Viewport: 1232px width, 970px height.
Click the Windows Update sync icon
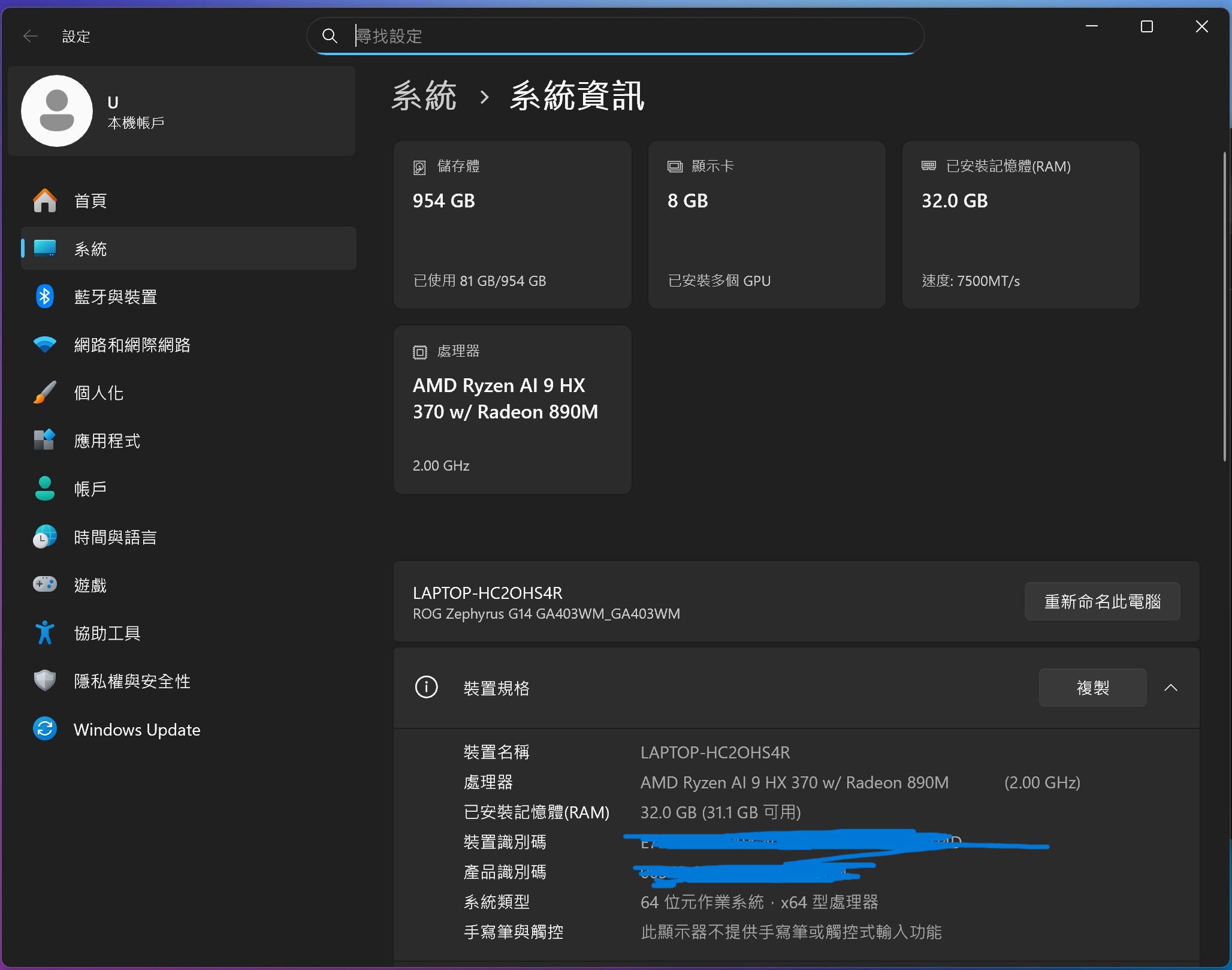(x=45, y=730)
